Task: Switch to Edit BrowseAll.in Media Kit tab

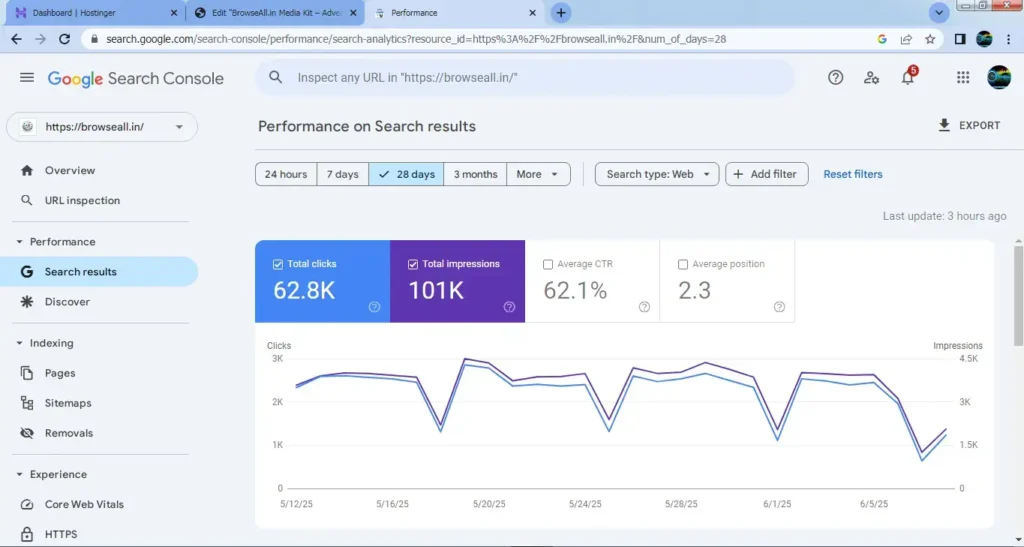Action: tap(276, 12)
